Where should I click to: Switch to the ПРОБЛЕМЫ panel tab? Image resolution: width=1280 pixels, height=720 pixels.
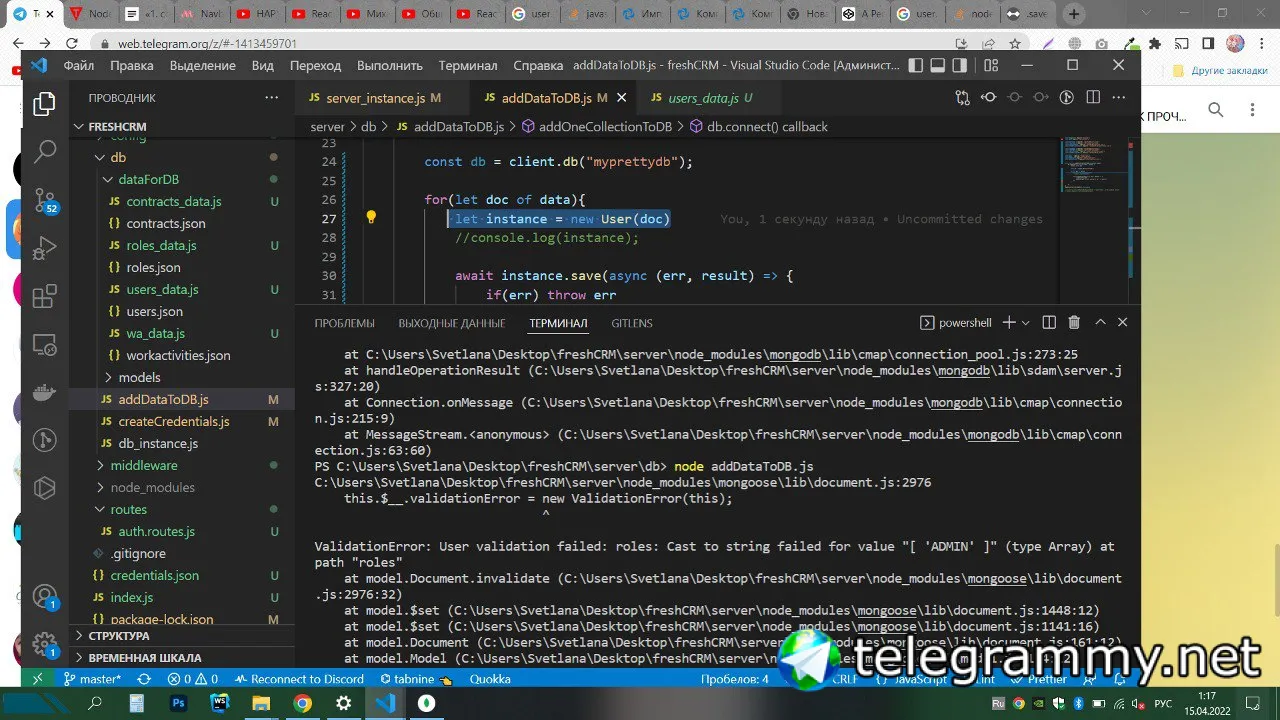[x=345, y=323]
